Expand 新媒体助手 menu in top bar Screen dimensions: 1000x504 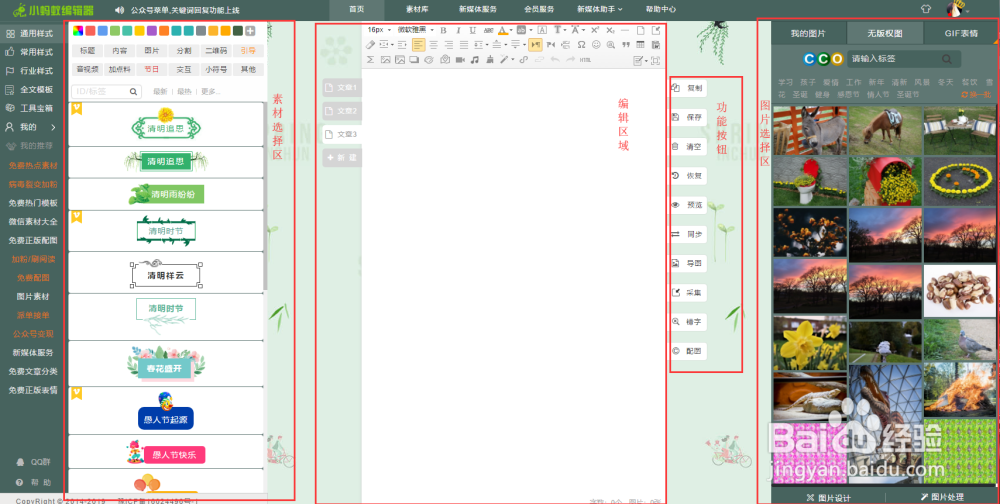pos(599,10)
